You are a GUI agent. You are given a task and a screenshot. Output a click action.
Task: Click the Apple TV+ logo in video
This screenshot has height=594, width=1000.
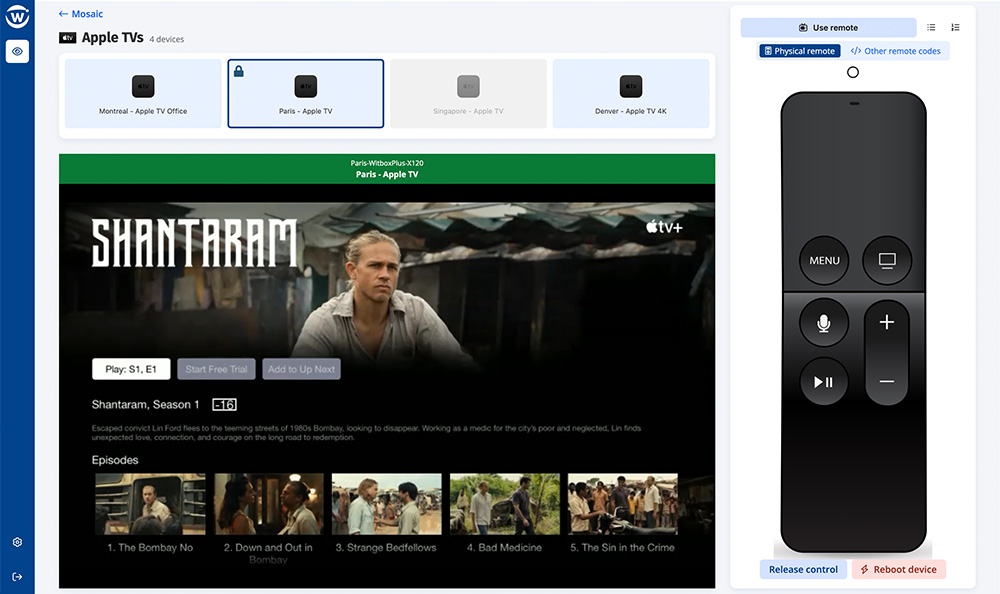click(x=664, y=226)
